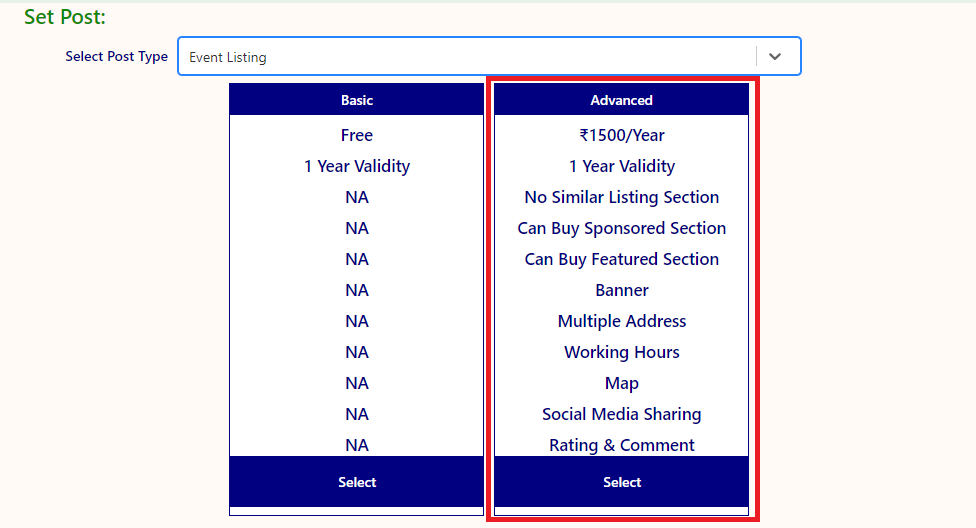Viewport: 976px width, 528px height.
Task: Select the Basic plan
Action: 357,482
